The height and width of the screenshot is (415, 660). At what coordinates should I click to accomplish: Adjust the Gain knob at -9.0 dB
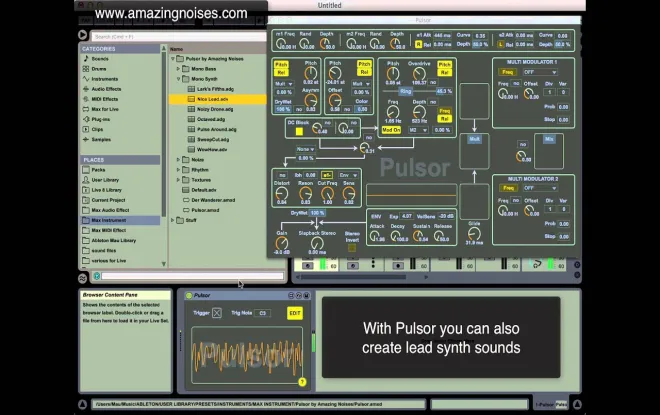click(x=282, y=243)
